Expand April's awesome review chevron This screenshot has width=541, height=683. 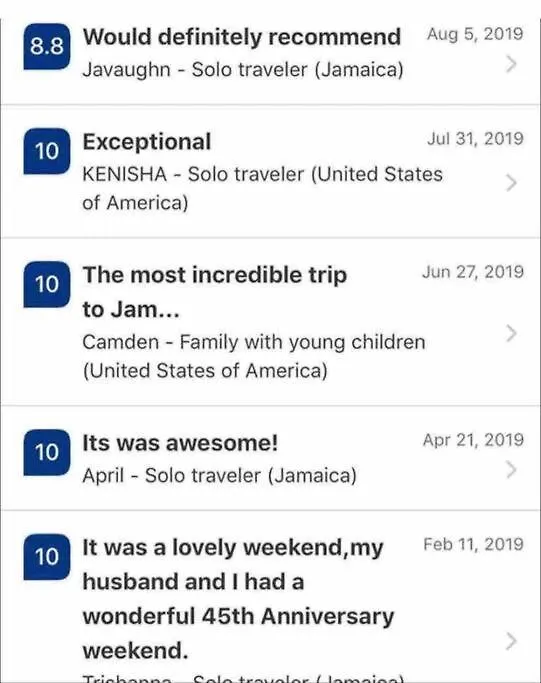tap(511, 470)
